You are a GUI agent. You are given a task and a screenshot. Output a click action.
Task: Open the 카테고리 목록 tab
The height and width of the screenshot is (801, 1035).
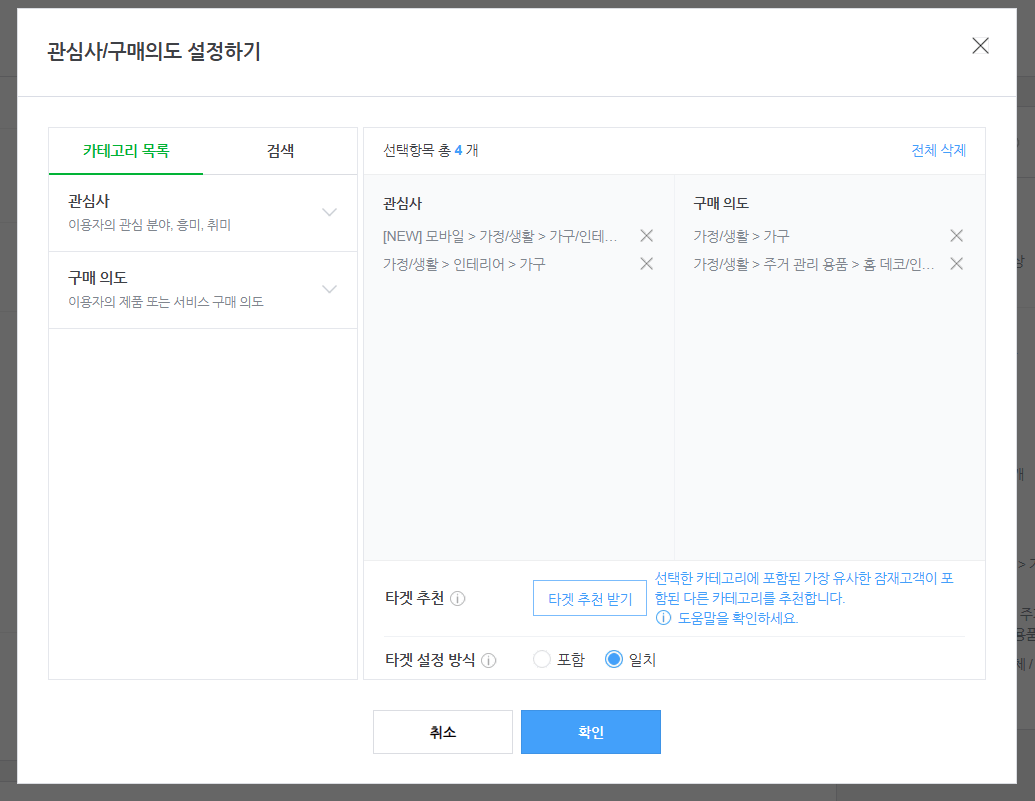125,151
